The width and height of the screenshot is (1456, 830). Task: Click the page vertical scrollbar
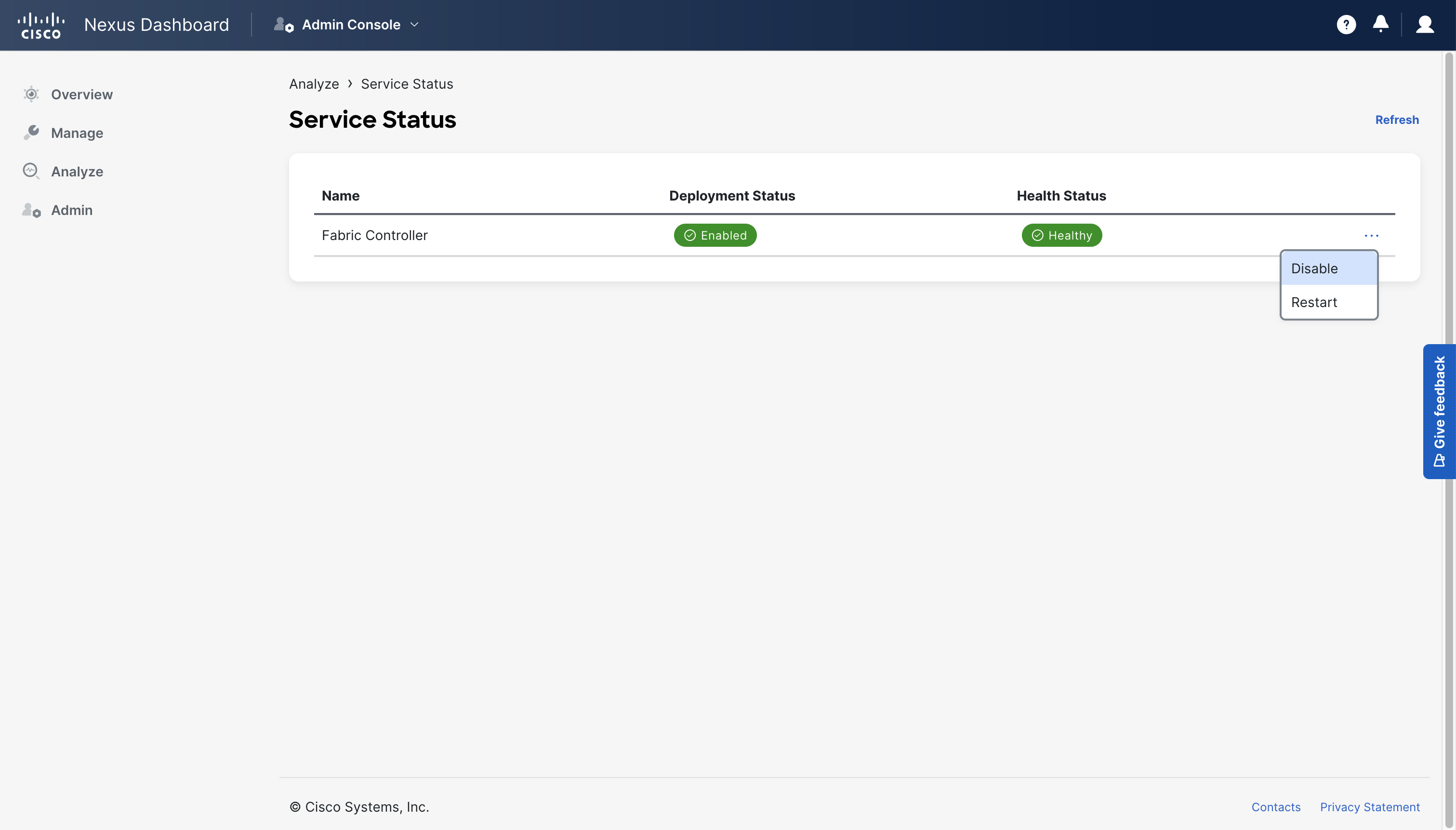point(1450,439)
